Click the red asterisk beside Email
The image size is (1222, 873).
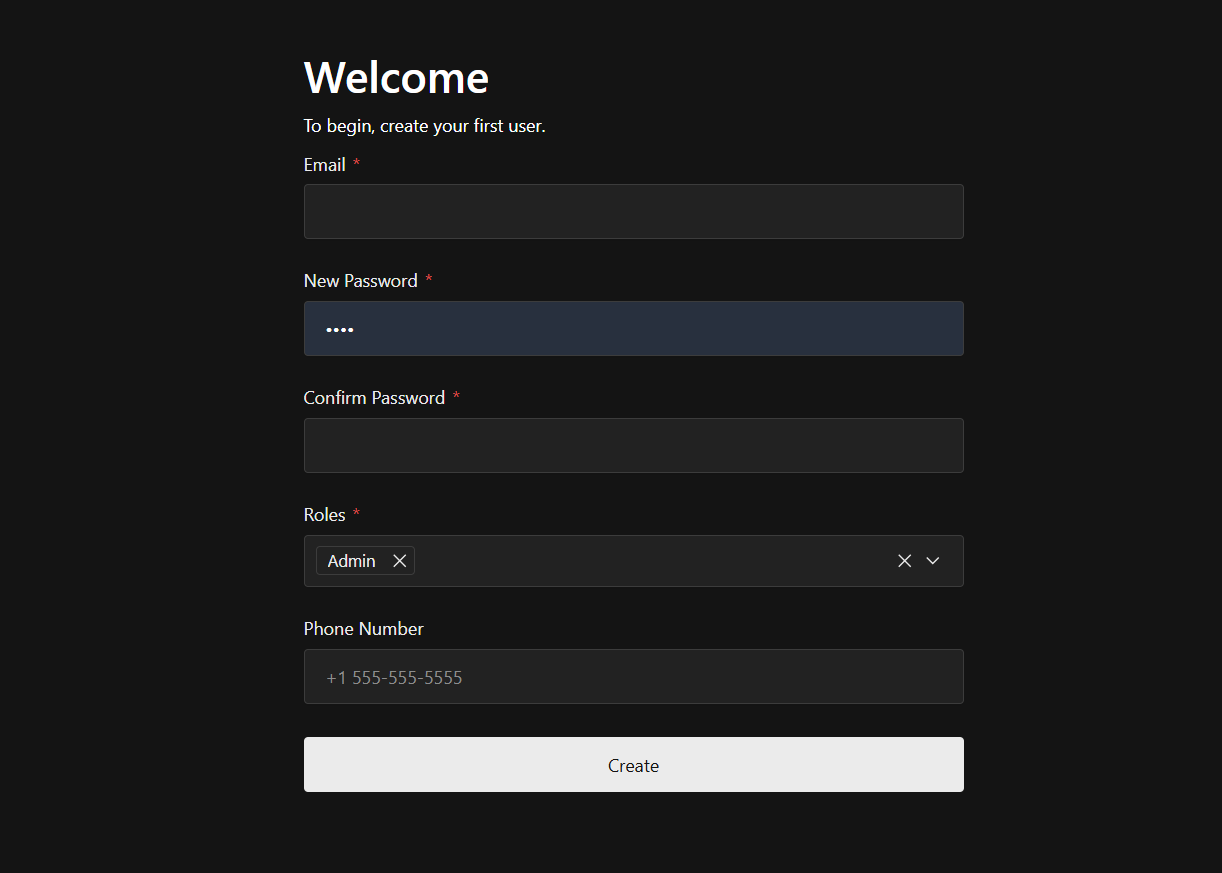356,164
